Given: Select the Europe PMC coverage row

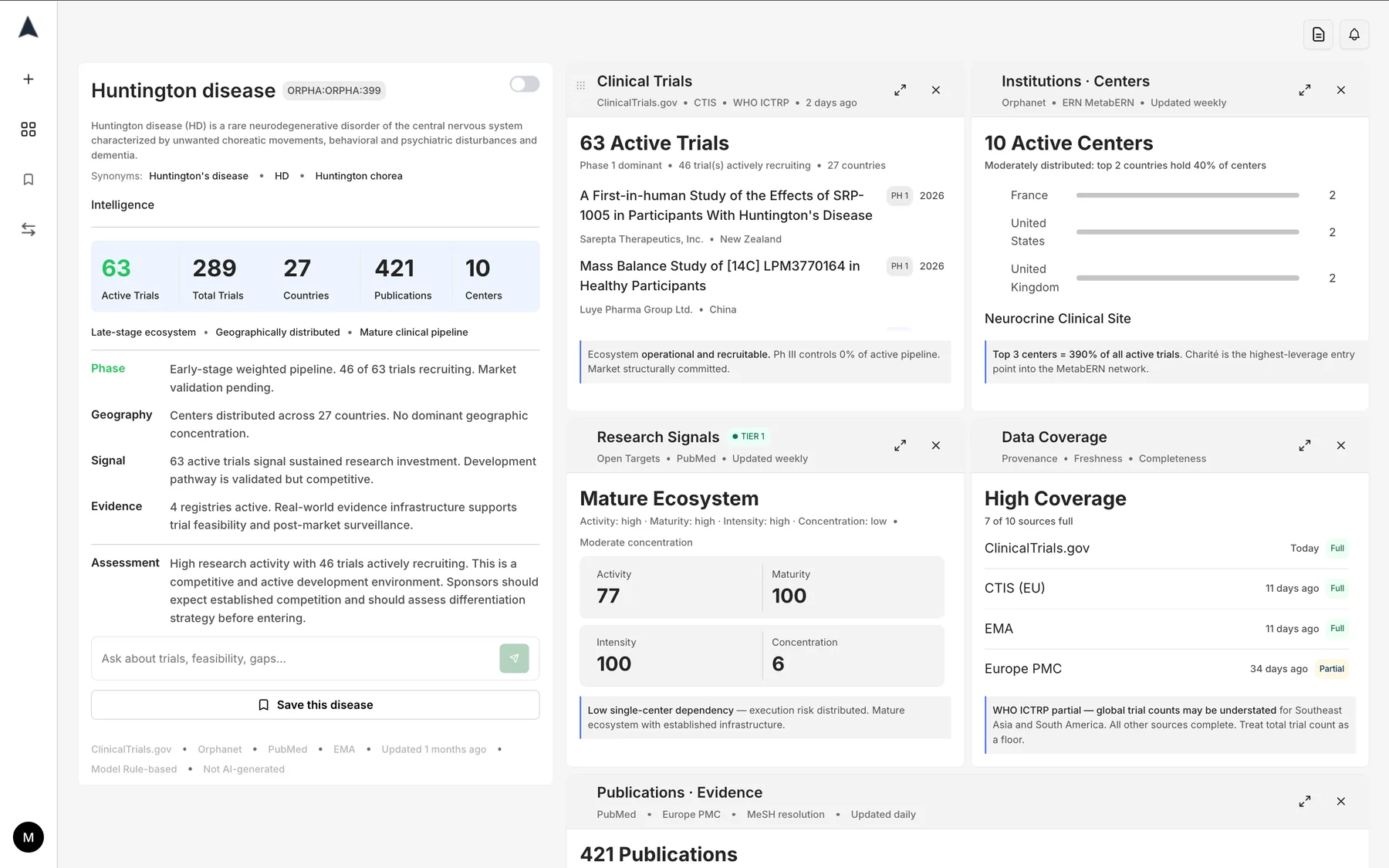Looking at the screenshot, I should pyautogui.click(x=1166, y=669).
